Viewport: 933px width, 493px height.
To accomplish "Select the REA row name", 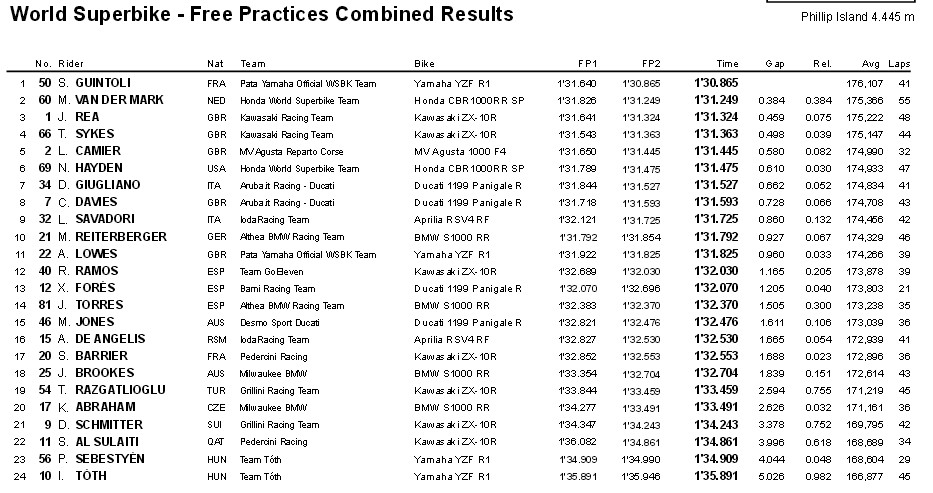I will coord(87,117).
